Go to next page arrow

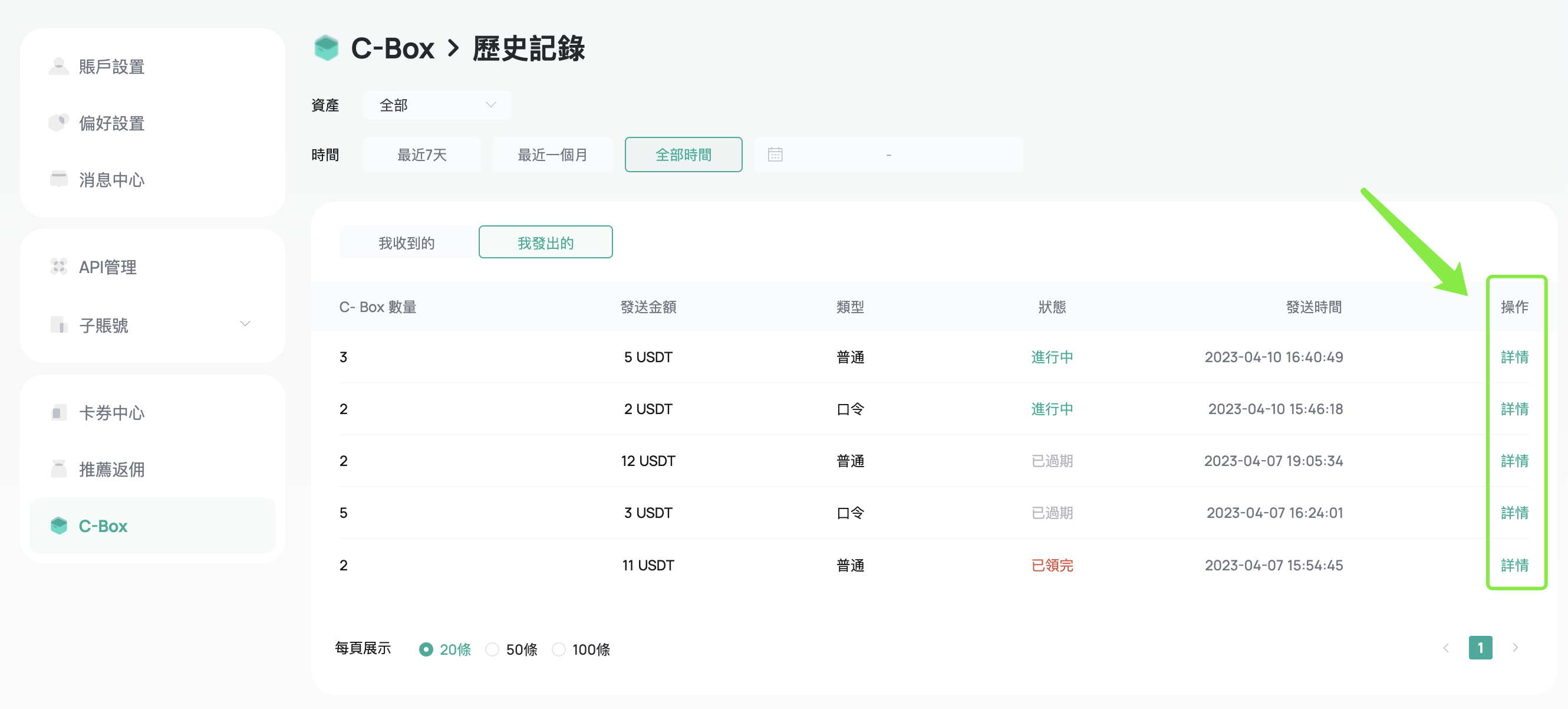[x=1515, y=648]
